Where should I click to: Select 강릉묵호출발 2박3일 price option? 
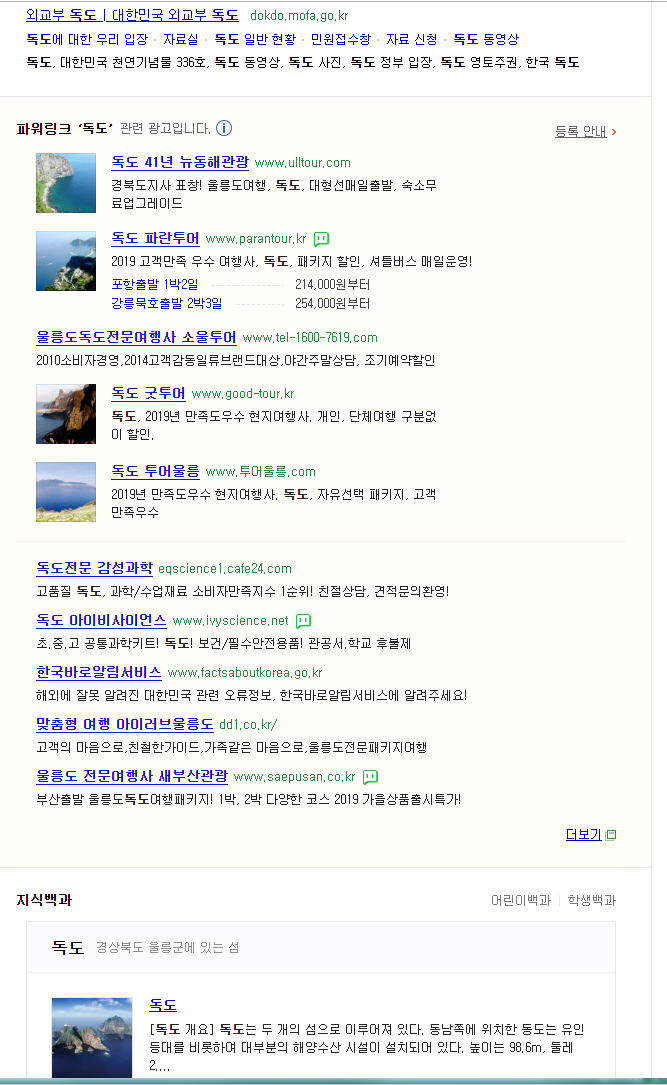pyautogui.click(x=167, y=303)
